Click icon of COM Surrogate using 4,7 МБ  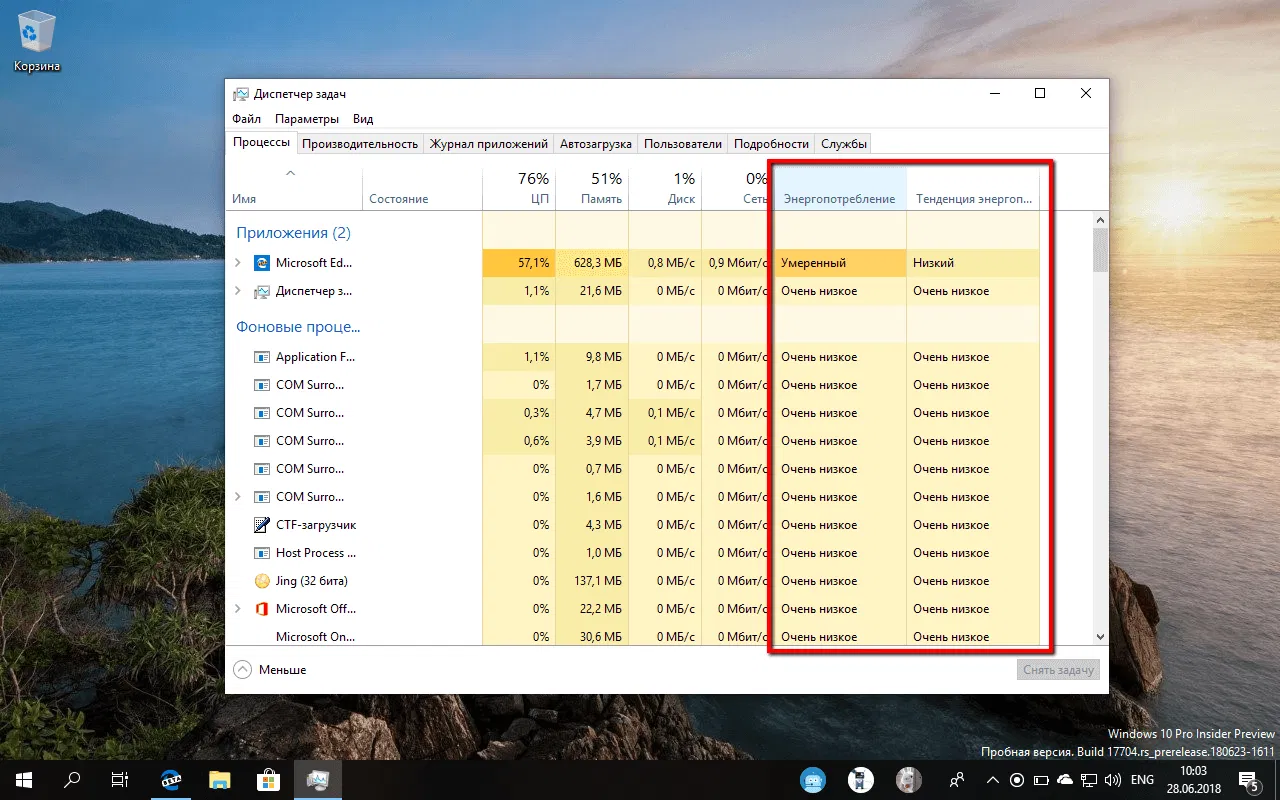(262, 413)
